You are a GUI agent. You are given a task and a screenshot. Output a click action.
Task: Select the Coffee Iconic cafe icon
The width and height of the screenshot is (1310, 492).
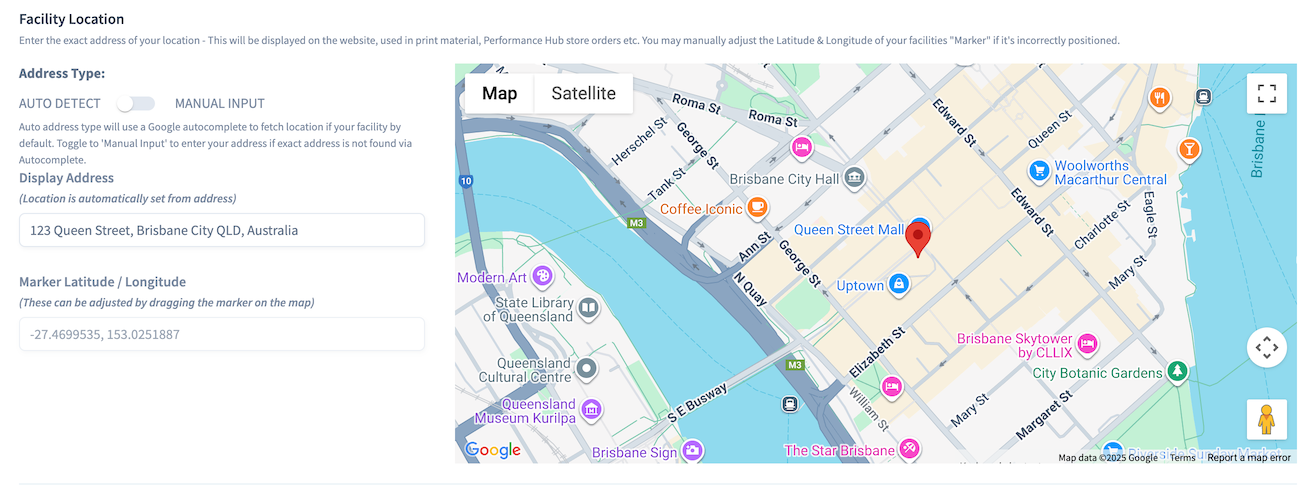point(758,208)
